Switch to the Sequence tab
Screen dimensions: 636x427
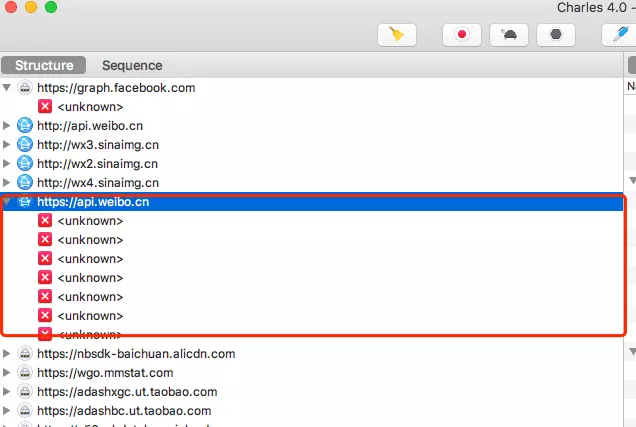point(132,65)
